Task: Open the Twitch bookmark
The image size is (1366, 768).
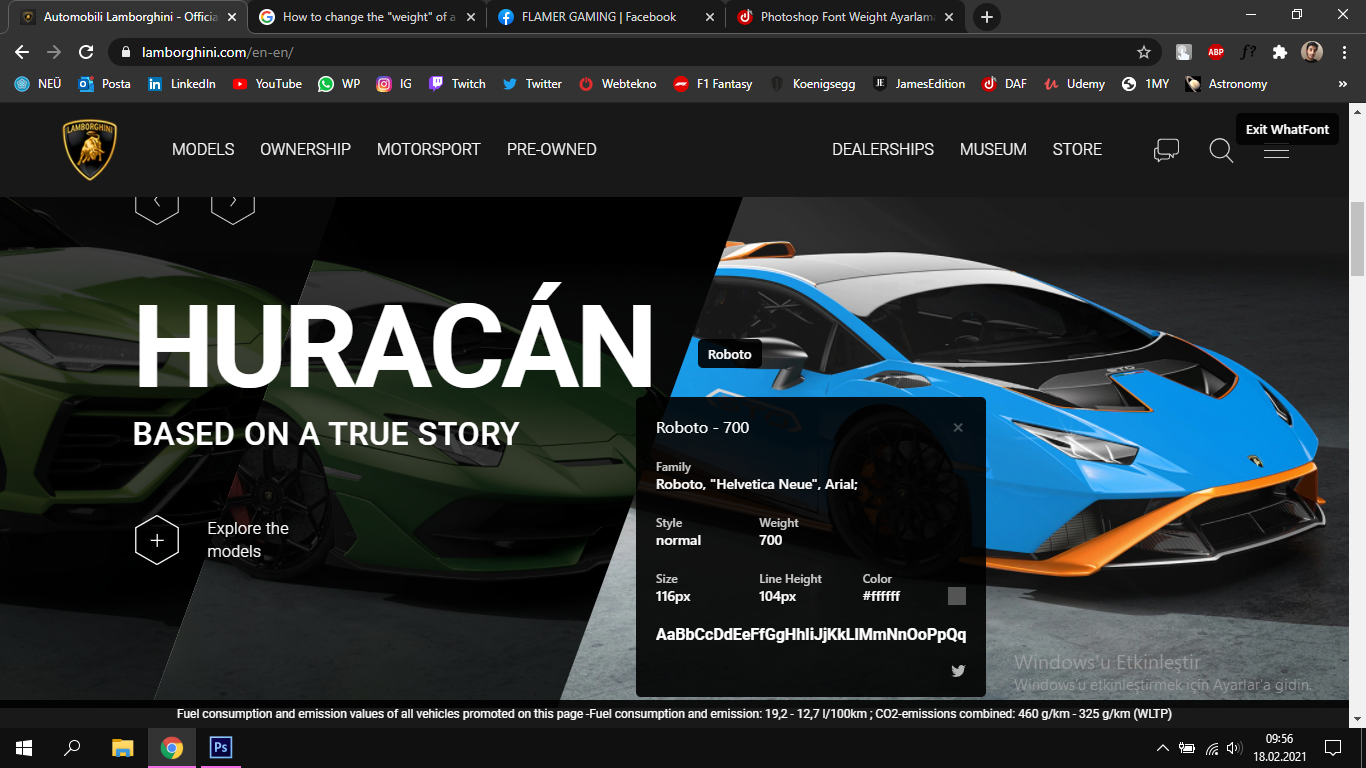Action: tap(457, 84)
